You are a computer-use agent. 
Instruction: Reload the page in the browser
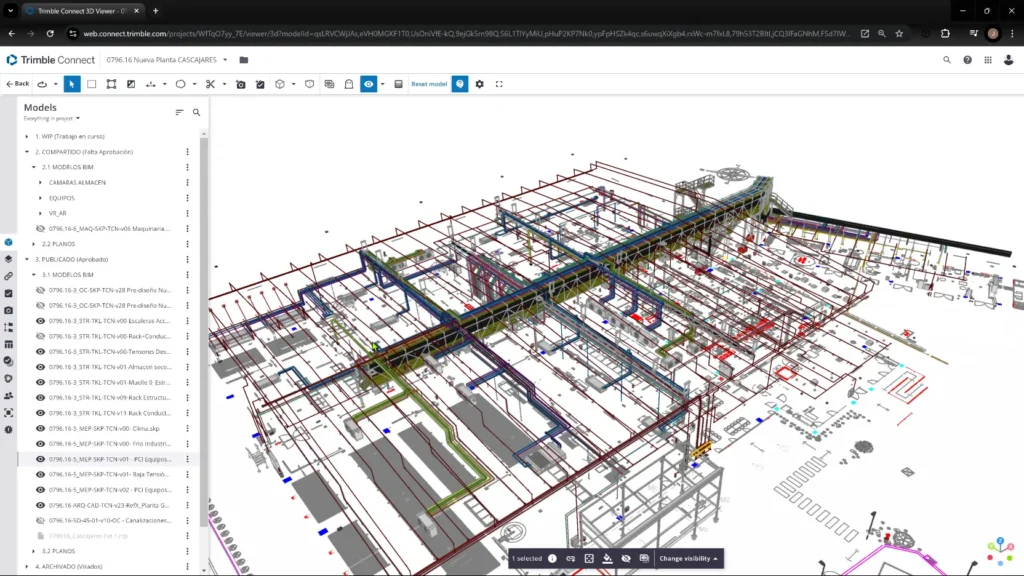50,33
